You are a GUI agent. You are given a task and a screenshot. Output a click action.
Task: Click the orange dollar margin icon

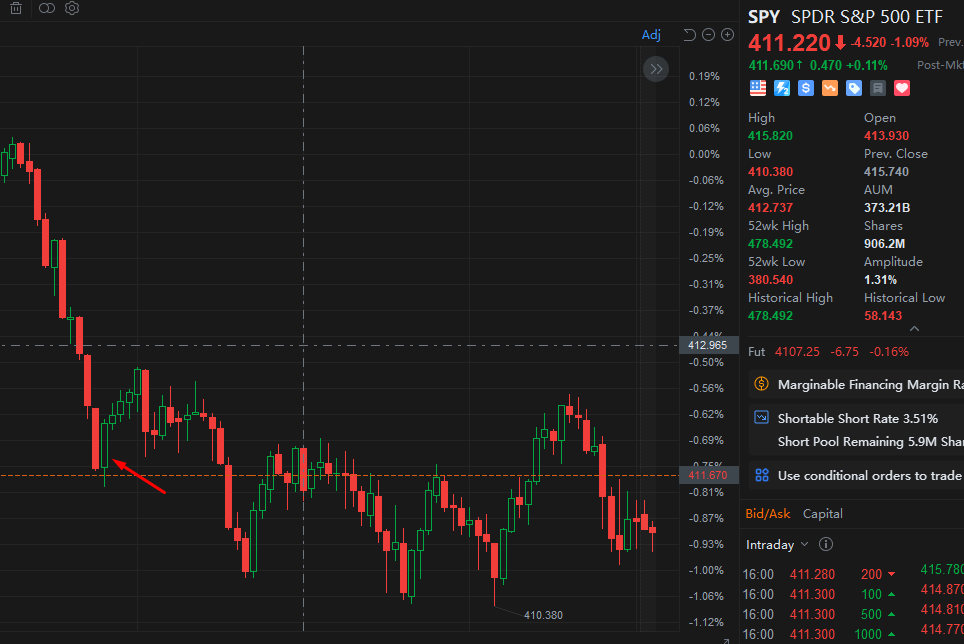(761, 384)
